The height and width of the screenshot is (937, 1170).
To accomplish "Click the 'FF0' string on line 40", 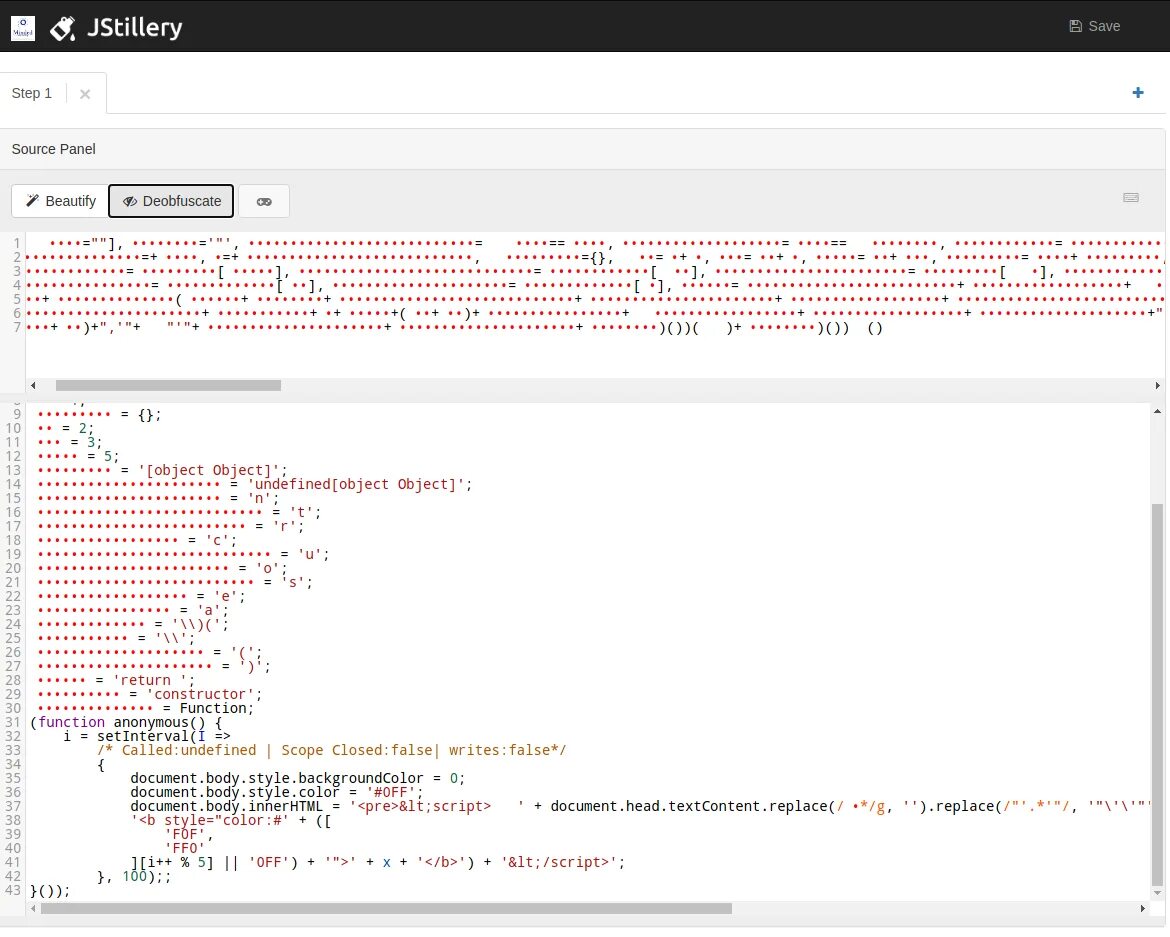I will point(184,849).
